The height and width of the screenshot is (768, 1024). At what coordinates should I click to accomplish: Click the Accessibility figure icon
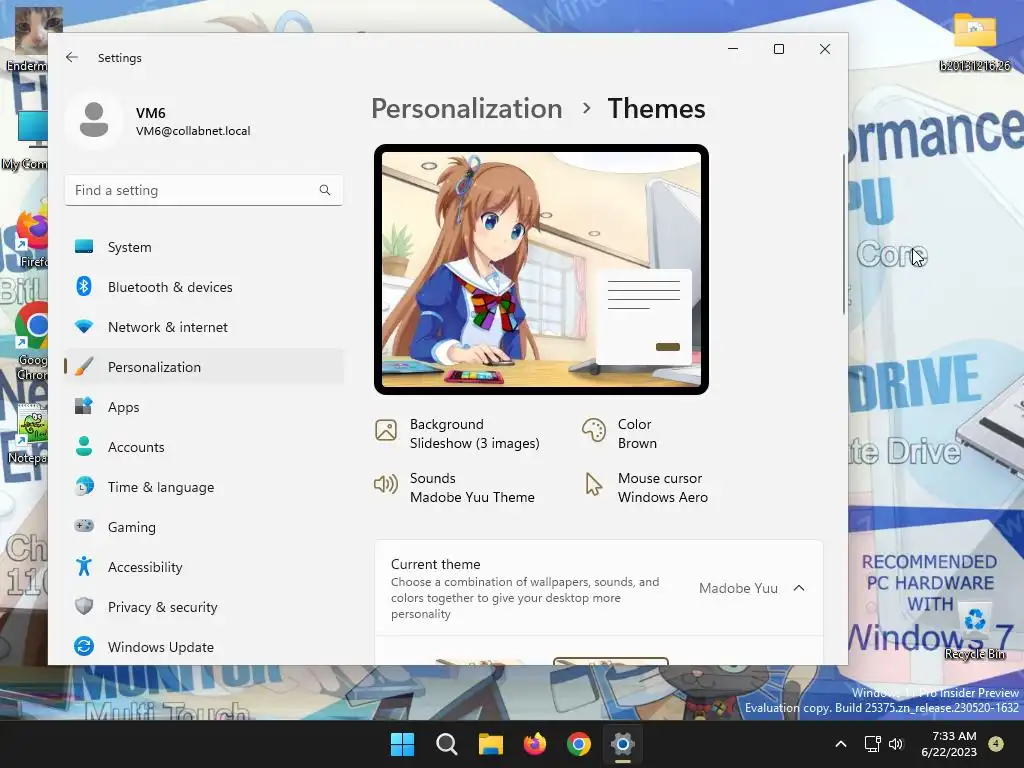point(84,566)
